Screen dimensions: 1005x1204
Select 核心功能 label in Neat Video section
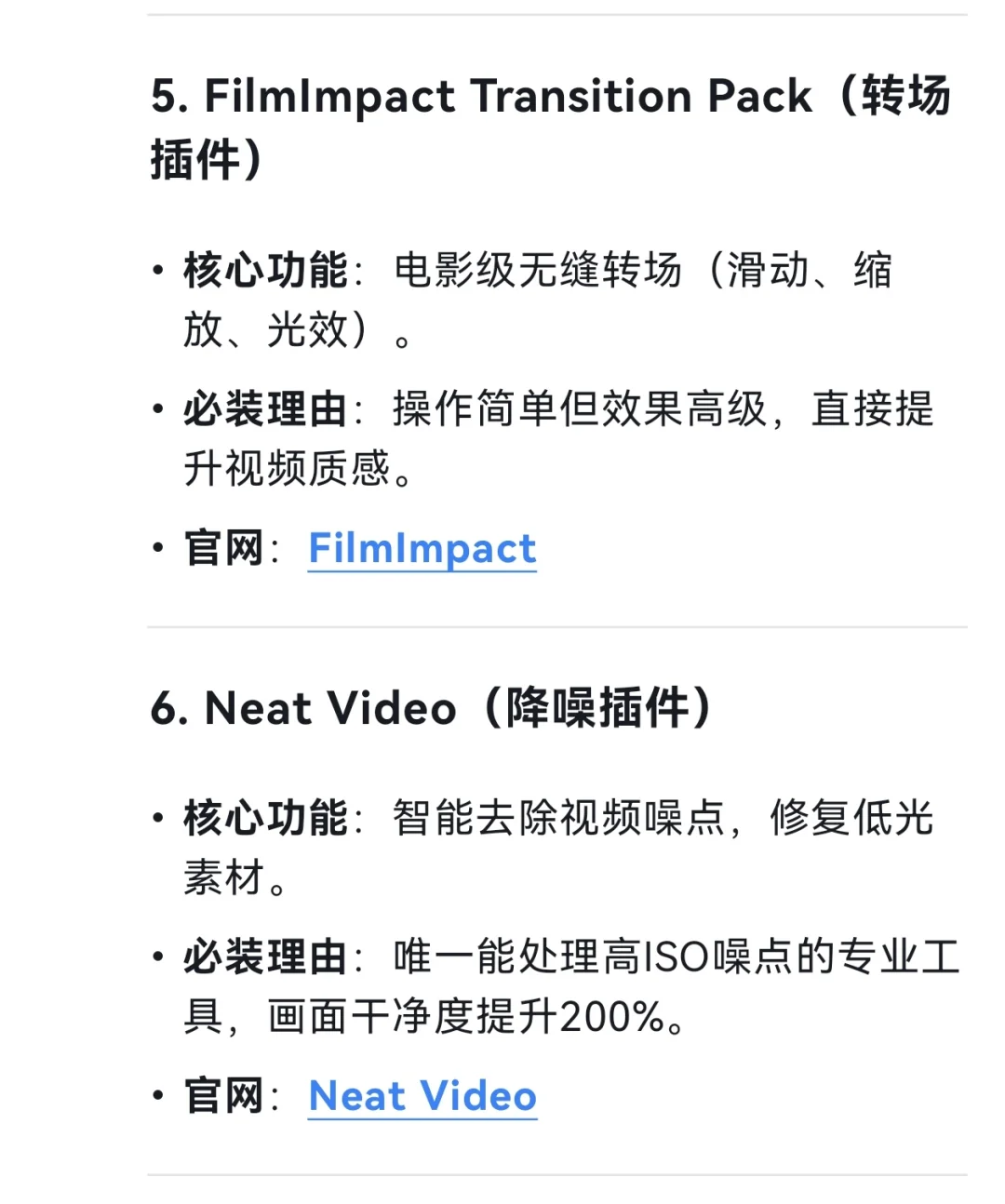pyautogui.click(x=265, y=818)
